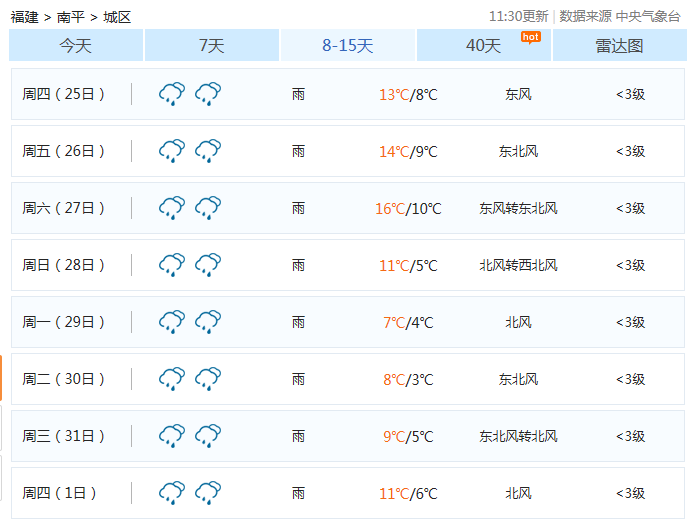Image resolution: width=695 pixels, height=530 pixels.
Task: Click second rain icon for 周日 28日
Action: [208, 265]
